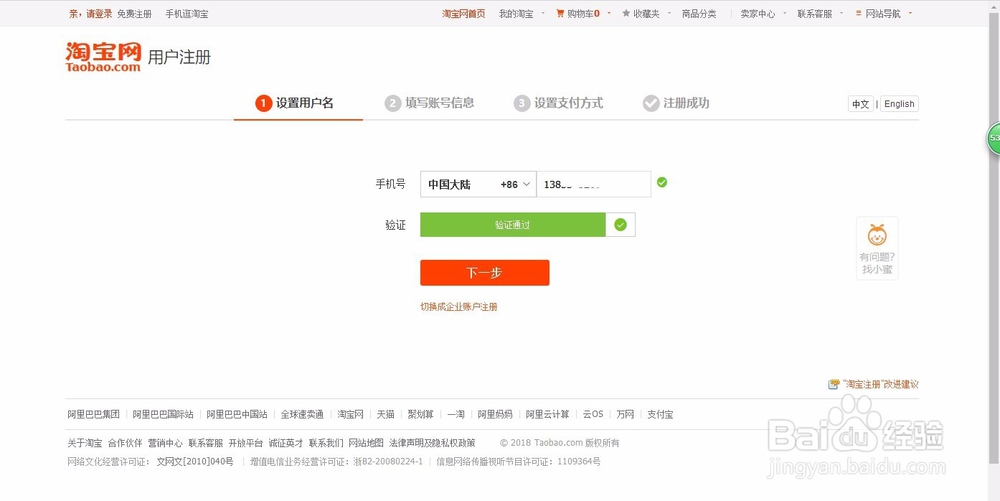
Task: Open 阿里妈妈 footer link
Action: coord(496,414)
